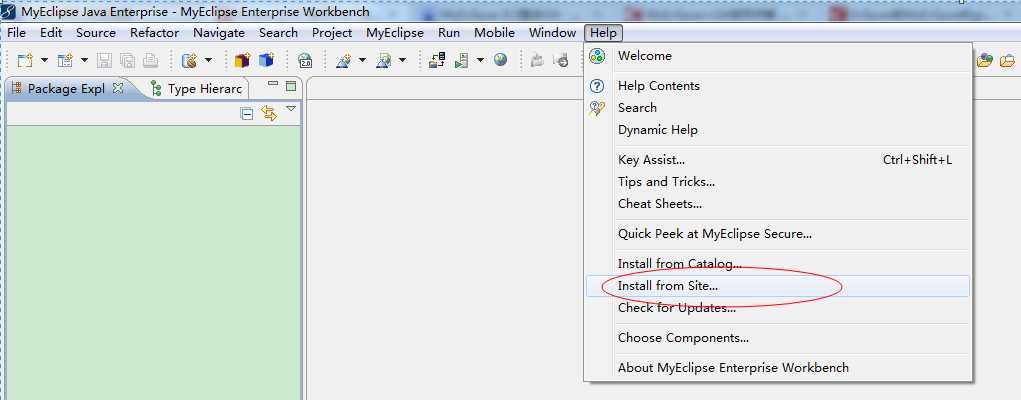Click the grayed server arrow toolbar icon
Screen dimensions: 1021x400
(561, 61)
